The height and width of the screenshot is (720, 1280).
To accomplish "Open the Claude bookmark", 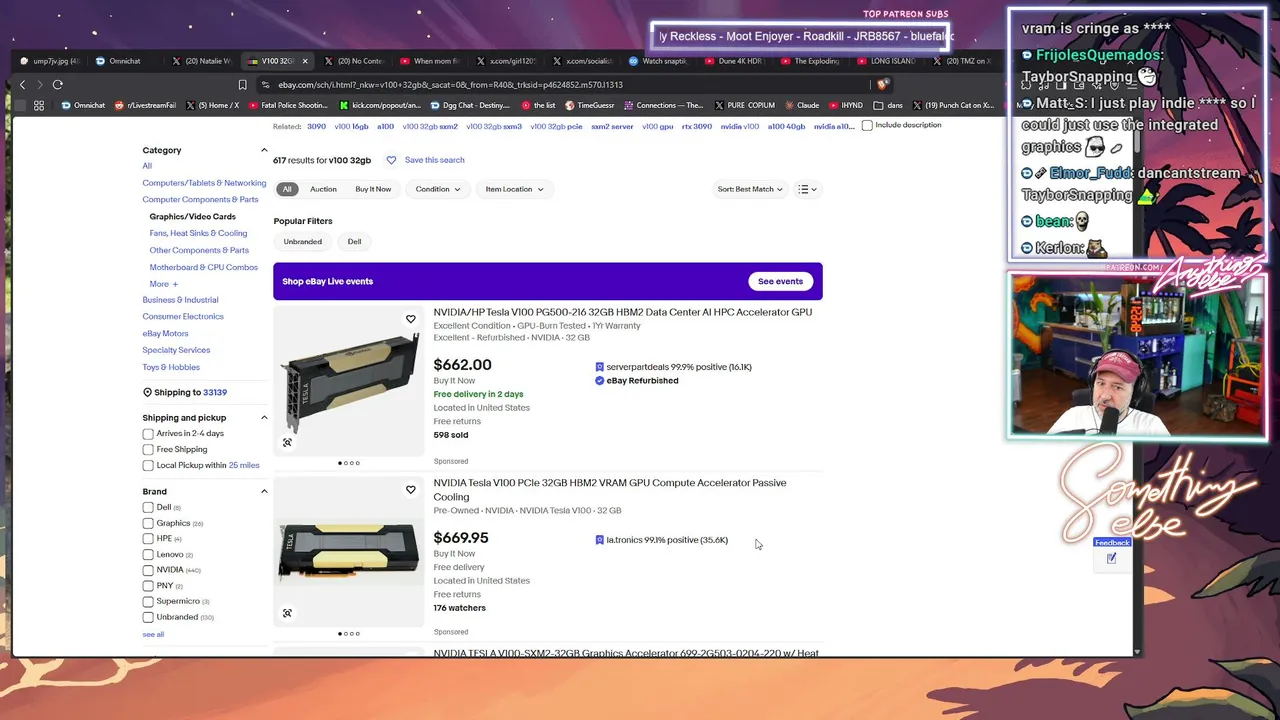I will pos(803,105).
